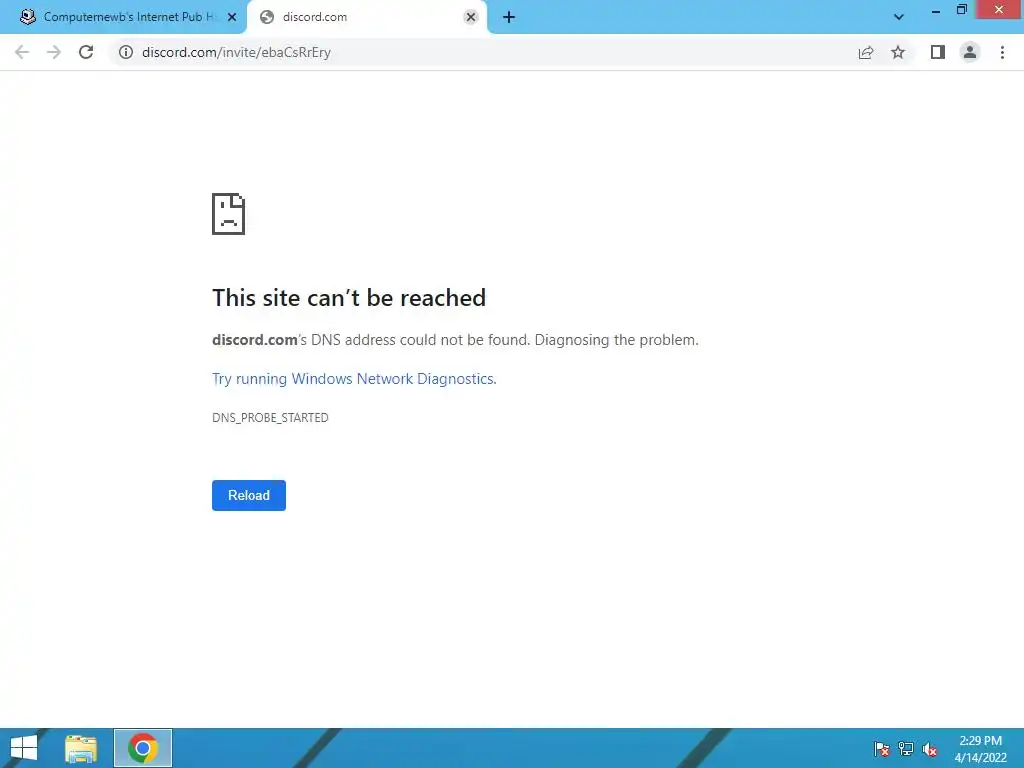The width and height of the screenshot is (1024, 768).
Task: Click the DNS address could not be found message
Action: pos(455,340)
